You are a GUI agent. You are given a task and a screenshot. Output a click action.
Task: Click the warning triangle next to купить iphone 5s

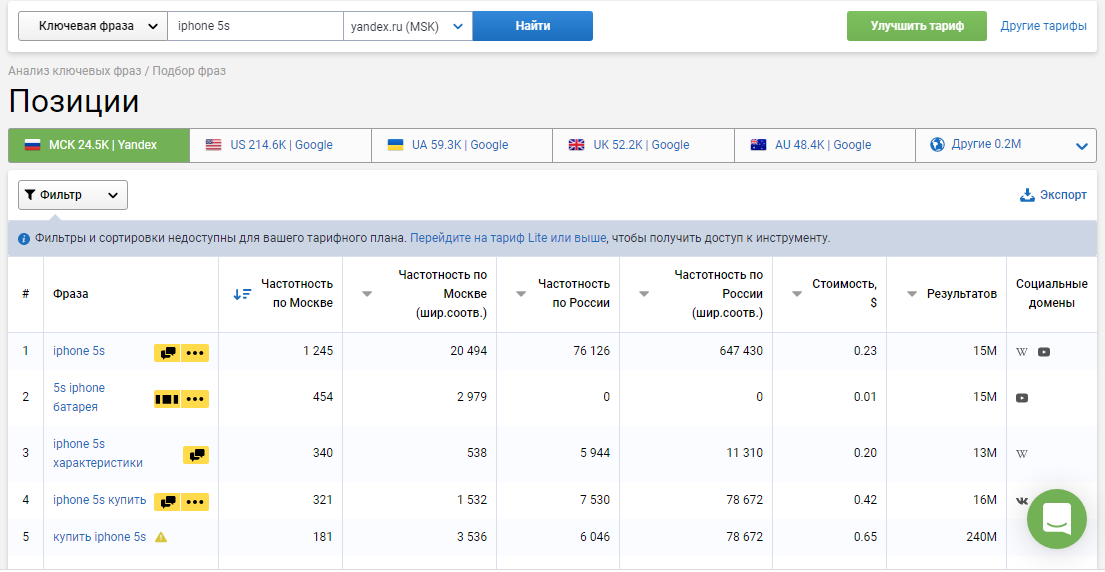pyautogui.click(x=161, y=537)
